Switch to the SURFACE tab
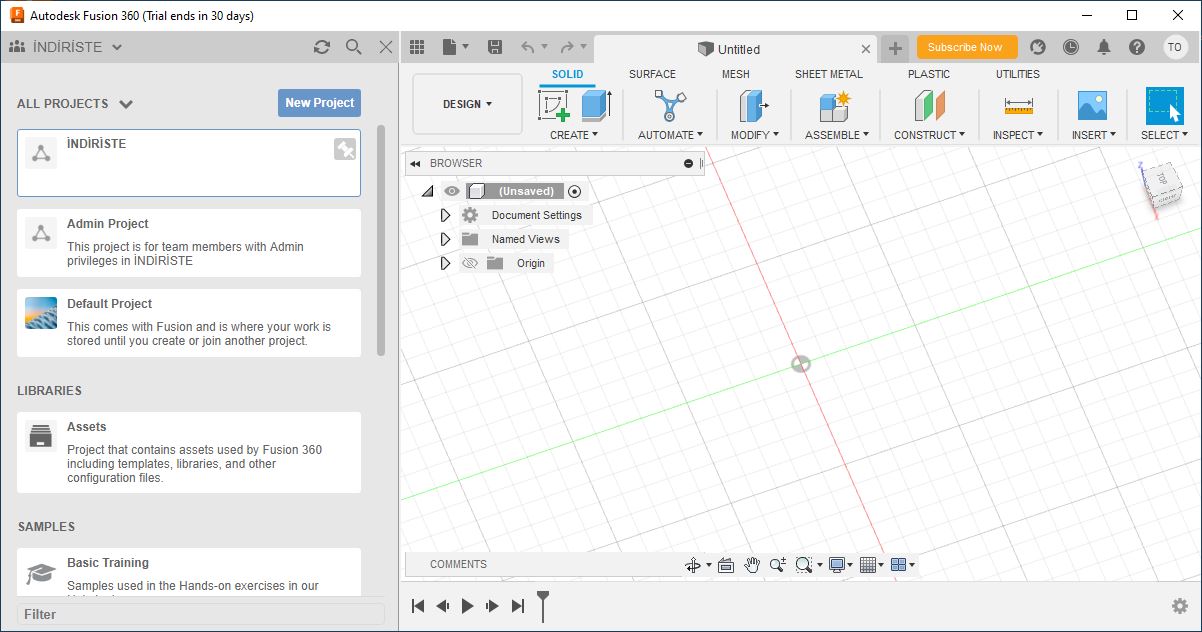1202x632 pixels. [x=652, y=74]
